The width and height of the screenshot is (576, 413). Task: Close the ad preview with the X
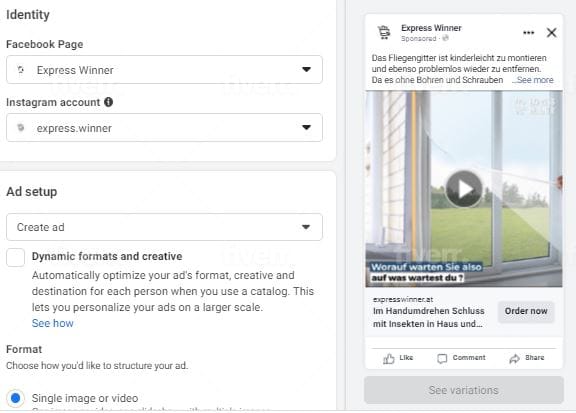click(551, 33)
